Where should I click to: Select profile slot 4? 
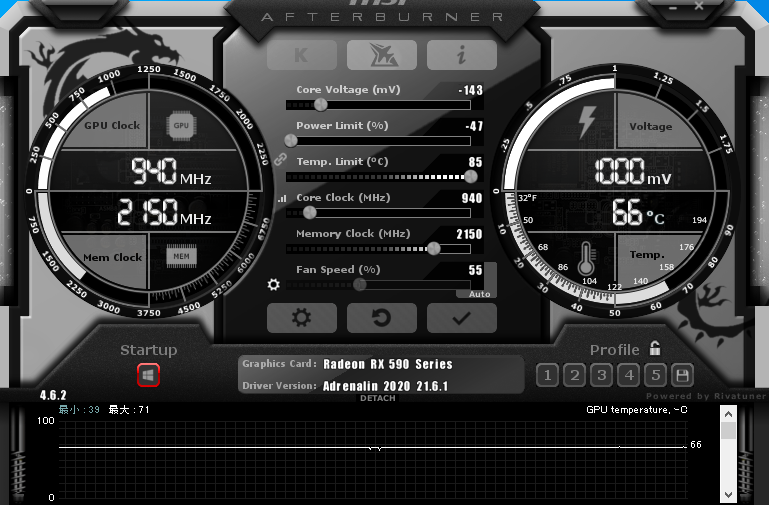pos(629,376)
